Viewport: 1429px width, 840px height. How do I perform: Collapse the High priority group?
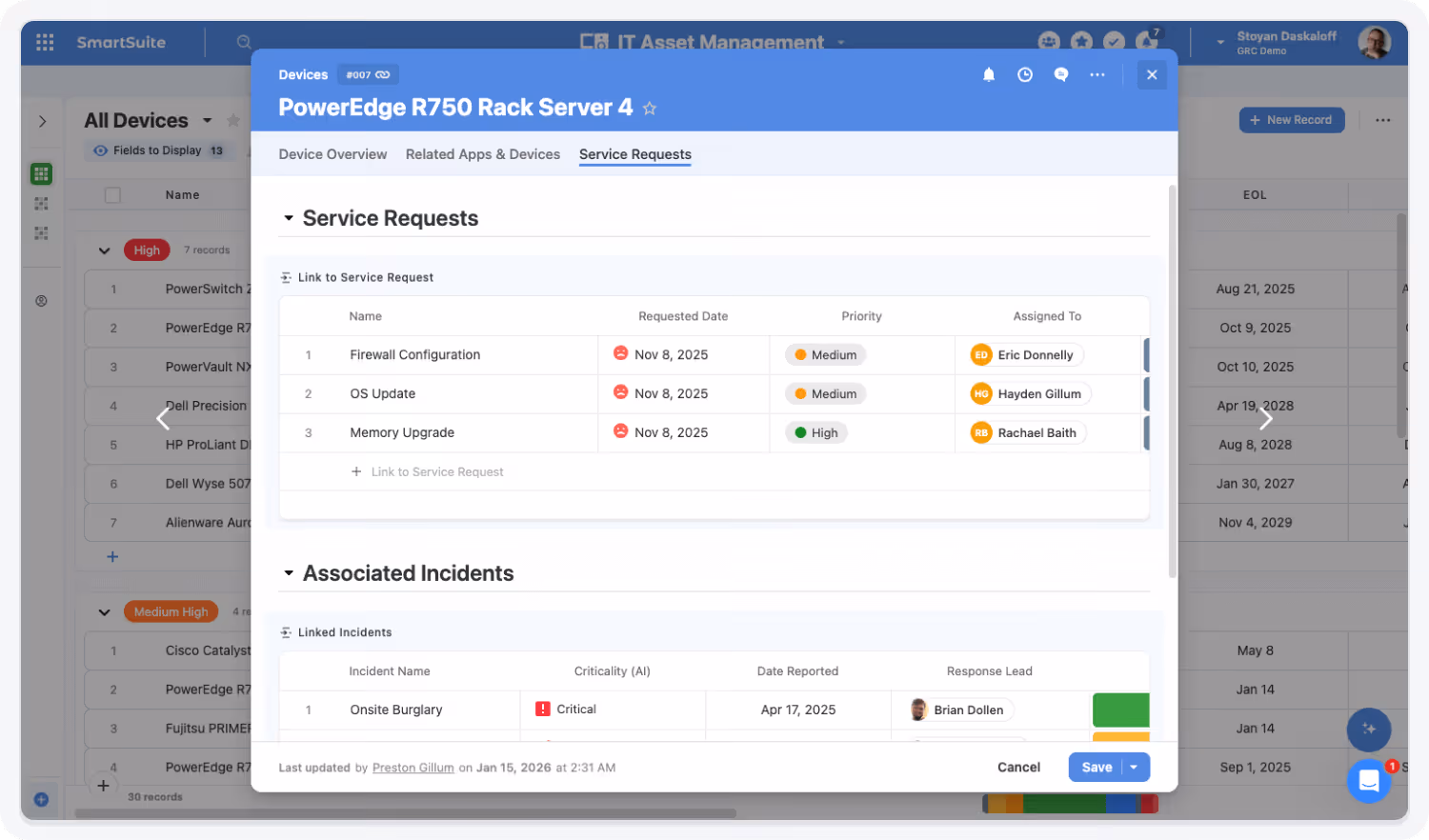tap(105, 250)
